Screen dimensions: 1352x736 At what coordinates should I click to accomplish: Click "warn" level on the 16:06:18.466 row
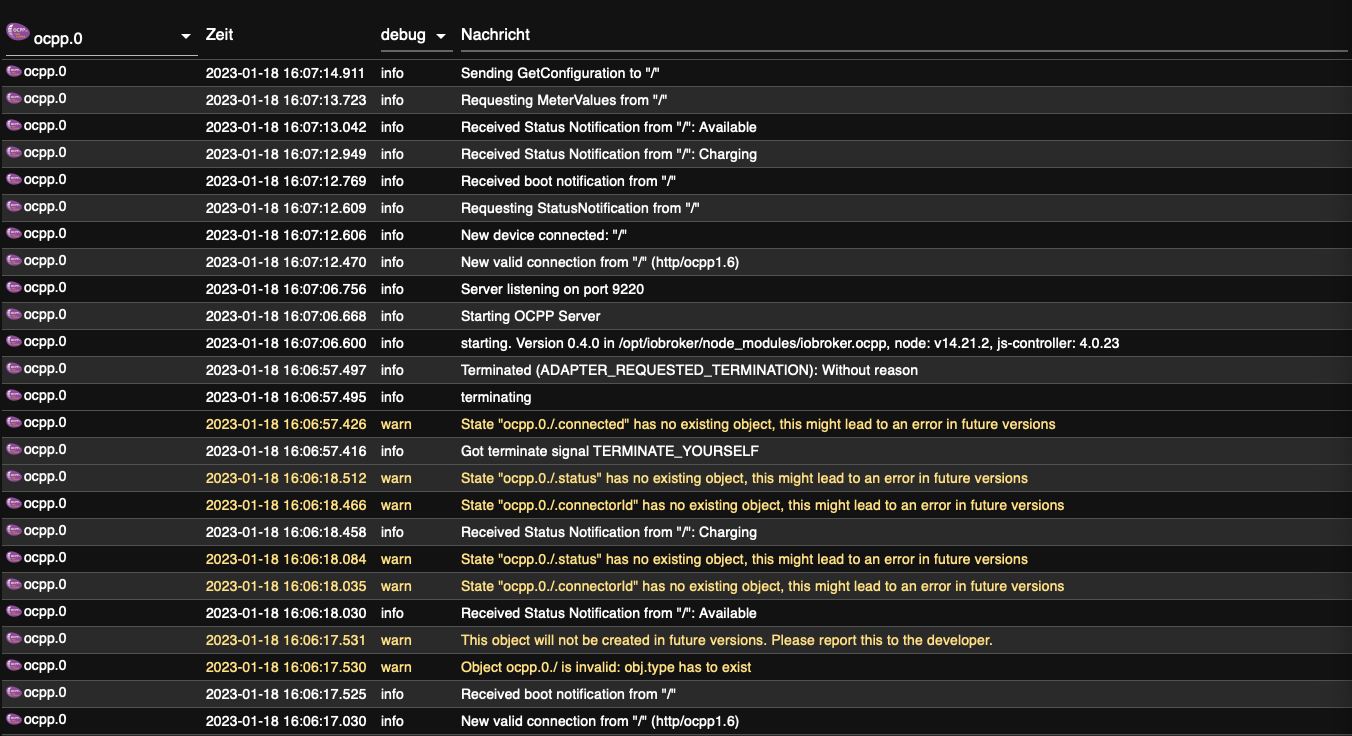click(396, 505)
